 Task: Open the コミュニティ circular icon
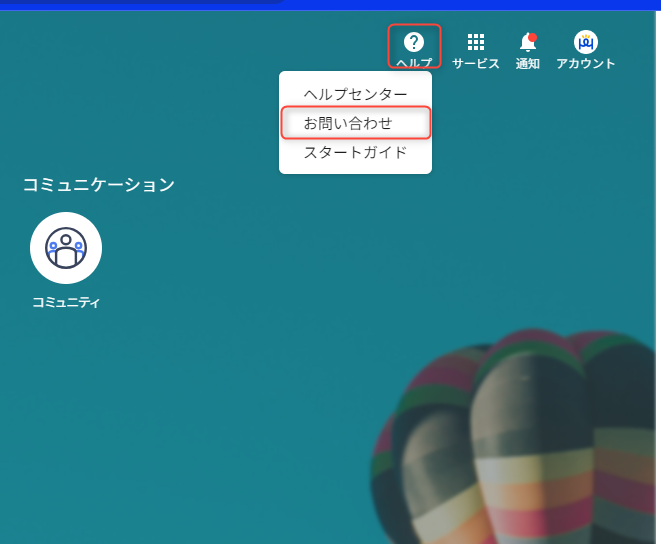click(x=66, y=248)
